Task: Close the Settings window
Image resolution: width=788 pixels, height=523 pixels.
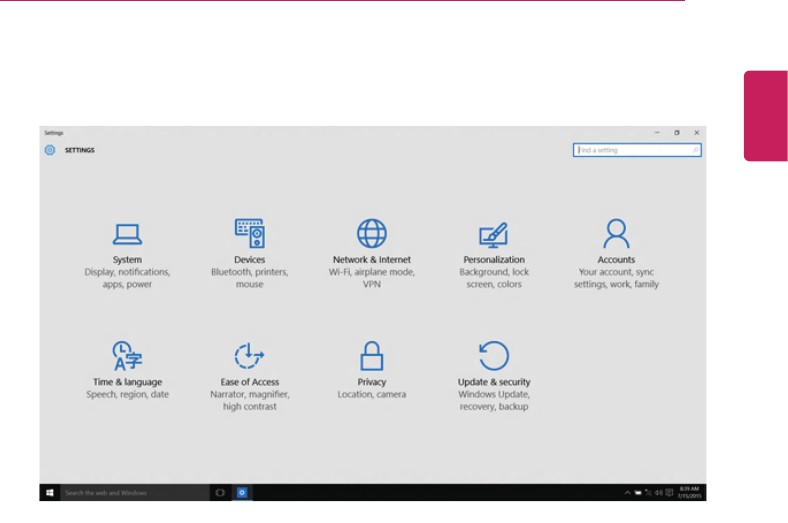Action: point(697,133)
